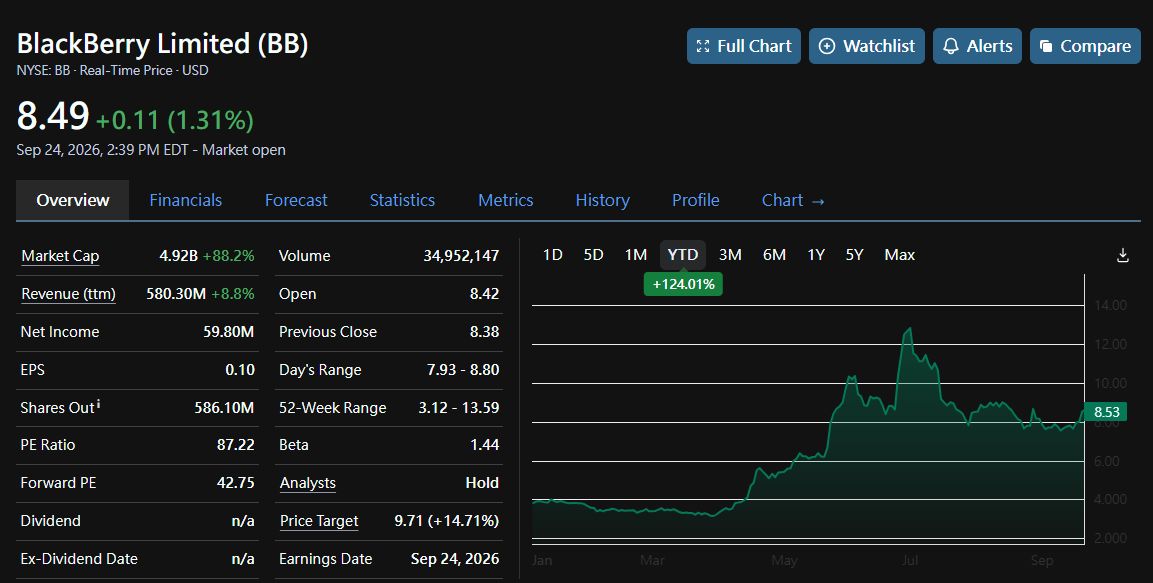Click the July peak on the price chart

pos(910,330)
